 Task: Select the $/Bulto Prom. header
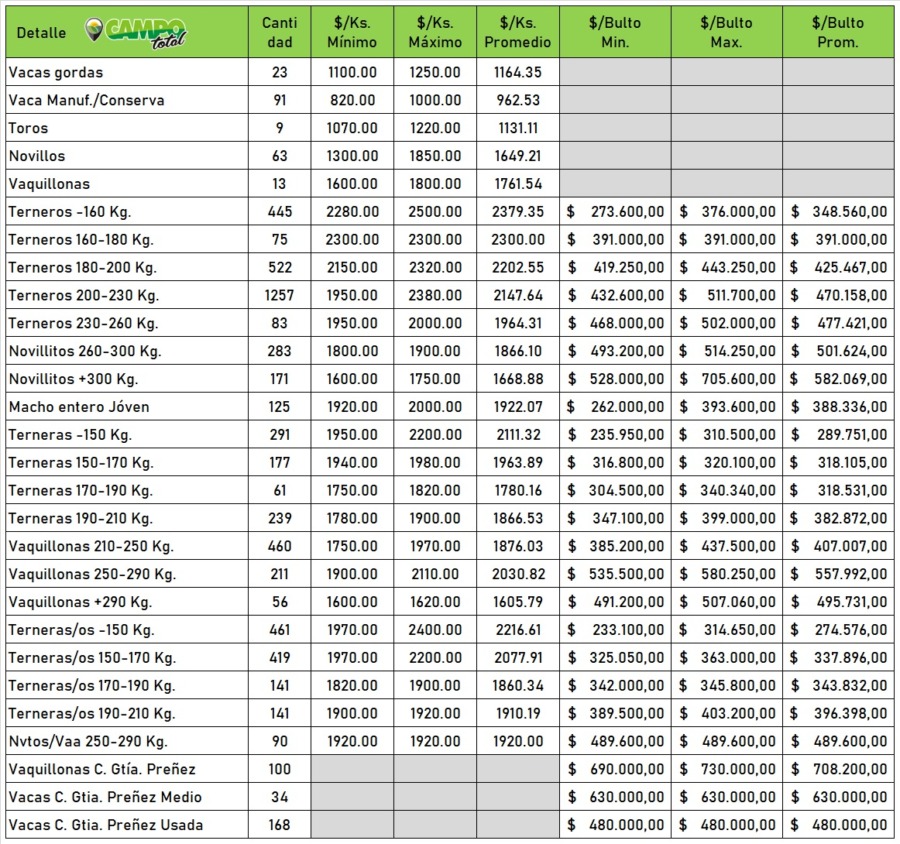pos(838,32)
